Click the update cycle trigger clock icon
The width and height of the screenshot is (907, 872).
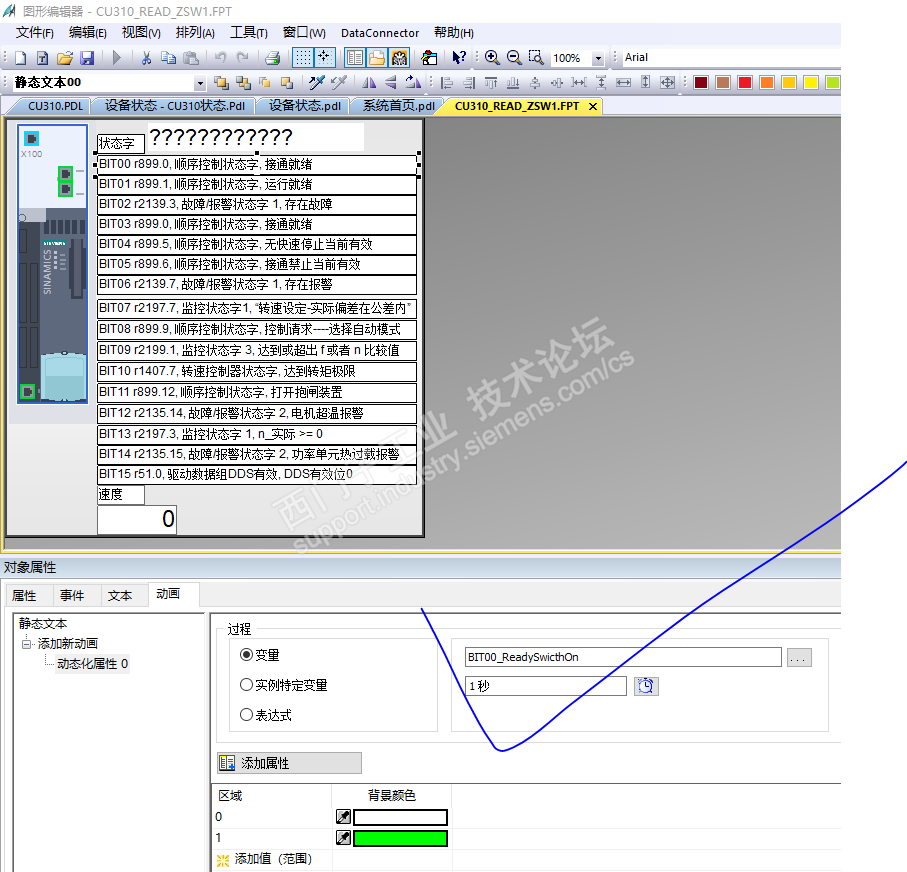coord(646,686)
